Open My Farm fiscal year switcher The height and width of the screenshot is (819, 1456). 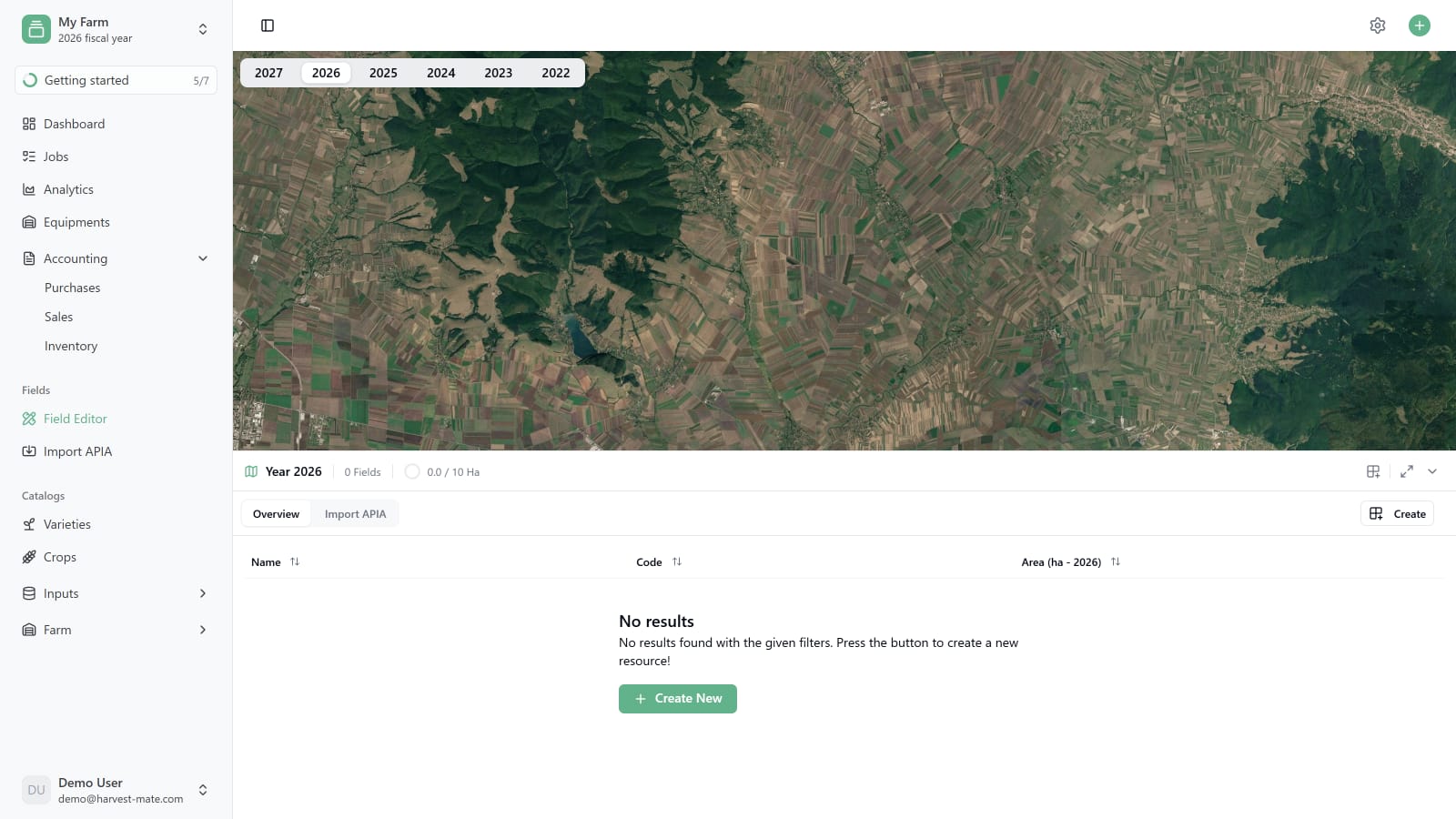tap(116, 29)
